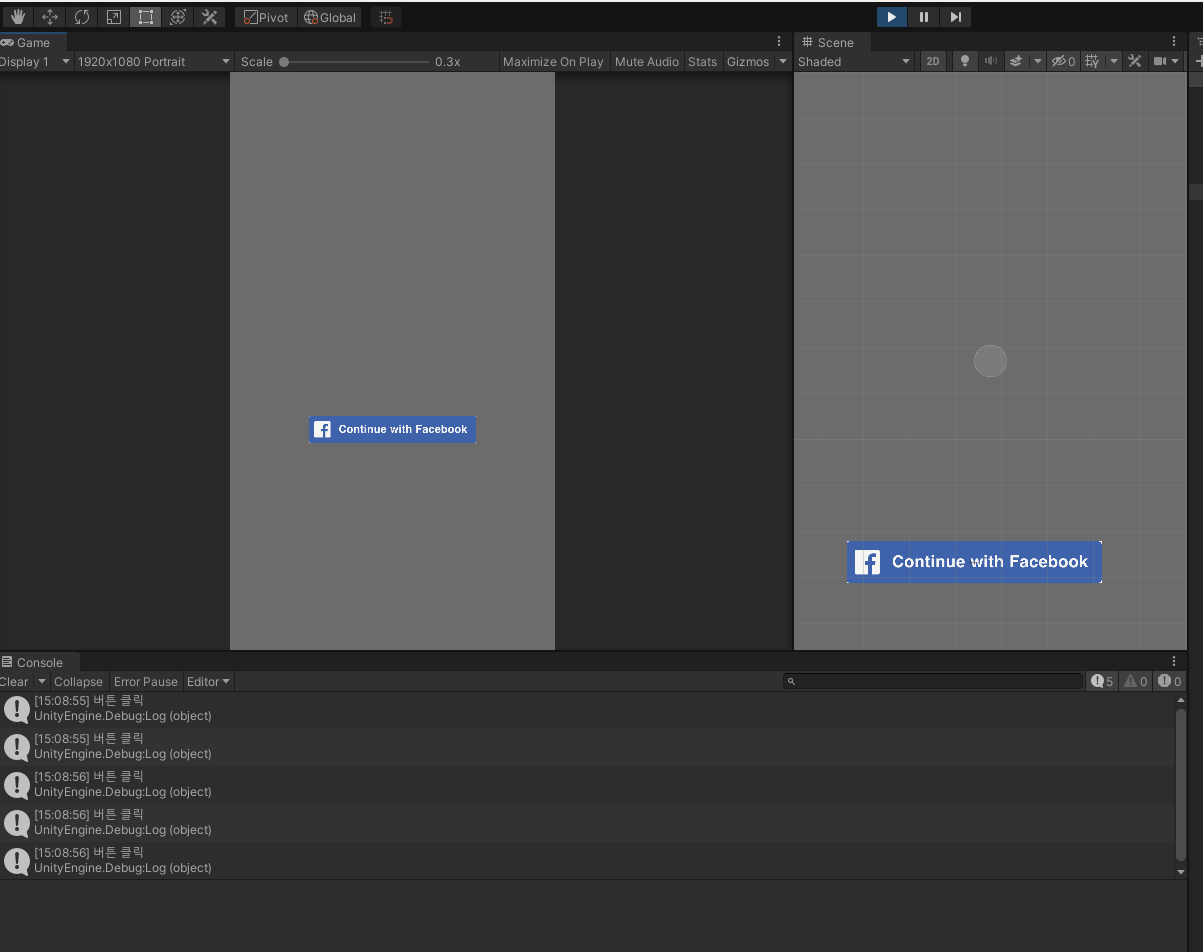Click the Console vertical scrollbar
Screen dimensions: 1203x952
[1181, 785]
